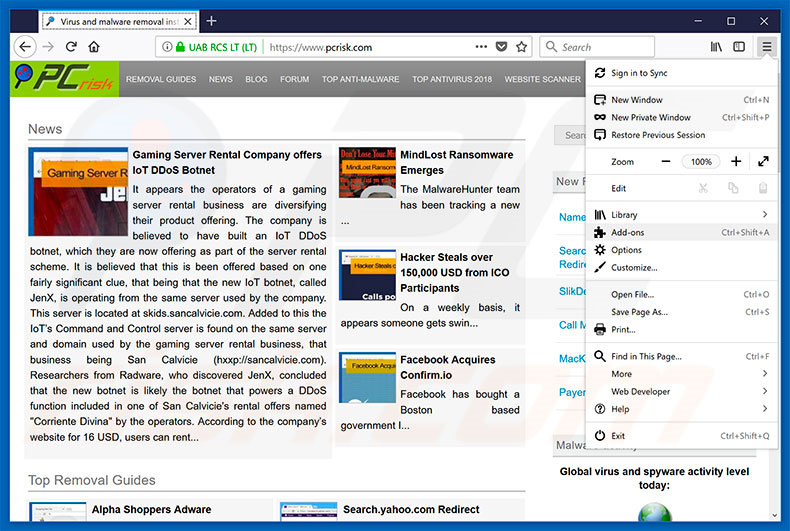Open Facebook Acquires Confirm.io article
This screenshot has height=531, width=790.
(448, 367)
